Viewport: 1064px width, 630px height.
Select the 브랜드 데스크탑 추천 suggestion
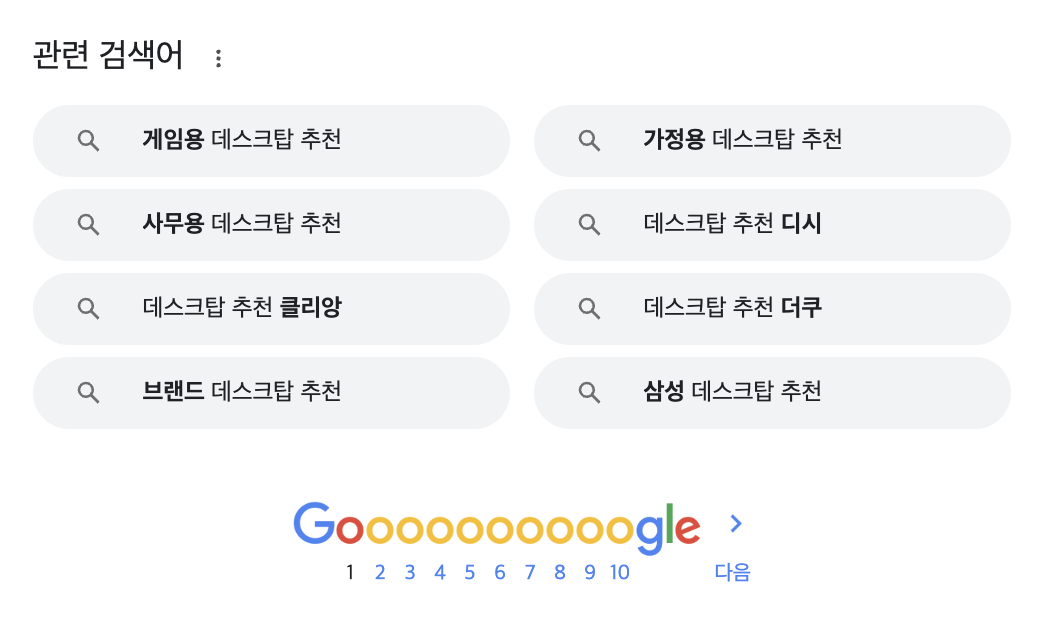[271, 393]
